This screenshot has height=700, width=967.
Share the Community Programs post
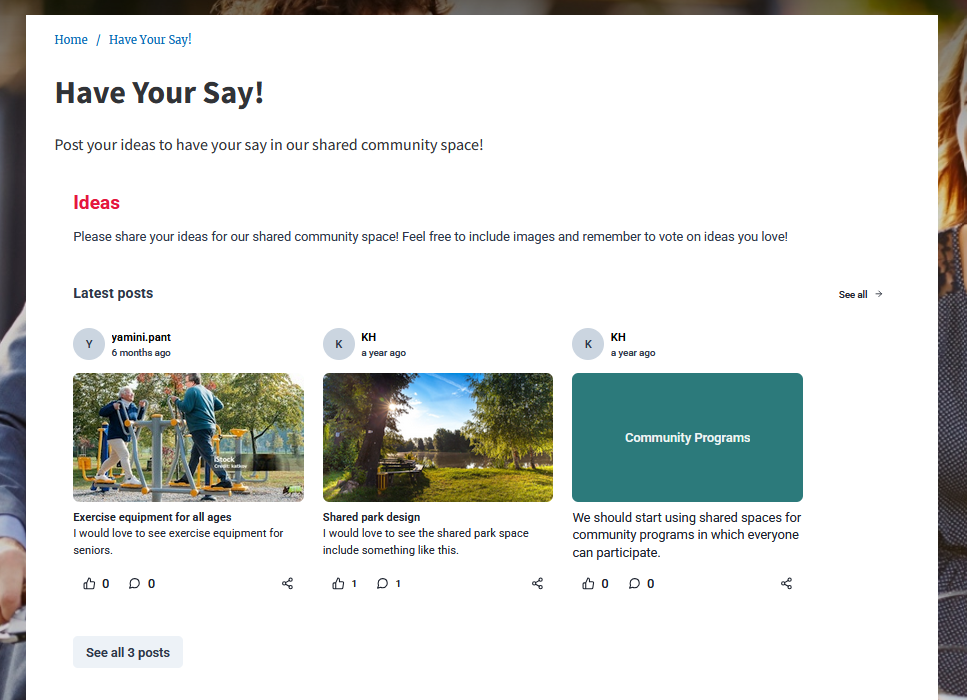click(786, 583)
